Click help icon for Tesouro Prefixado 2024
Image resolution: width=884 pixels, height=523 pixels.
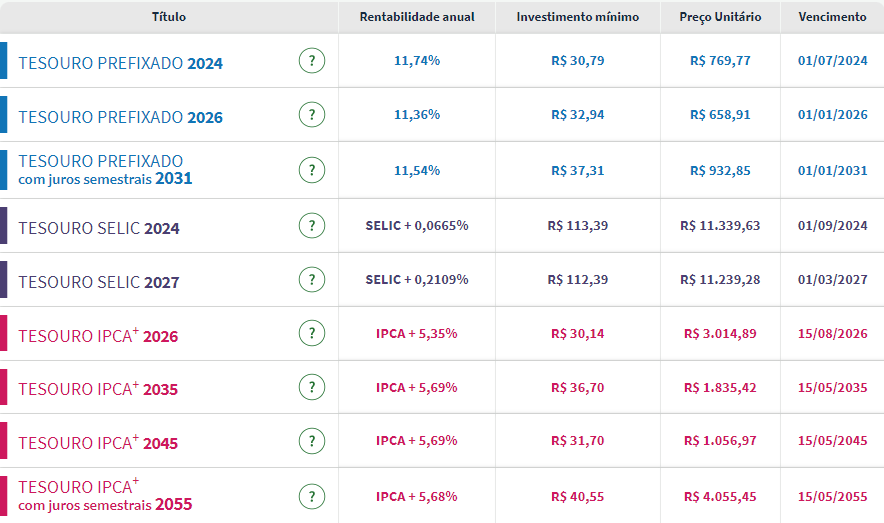[312, 61]
